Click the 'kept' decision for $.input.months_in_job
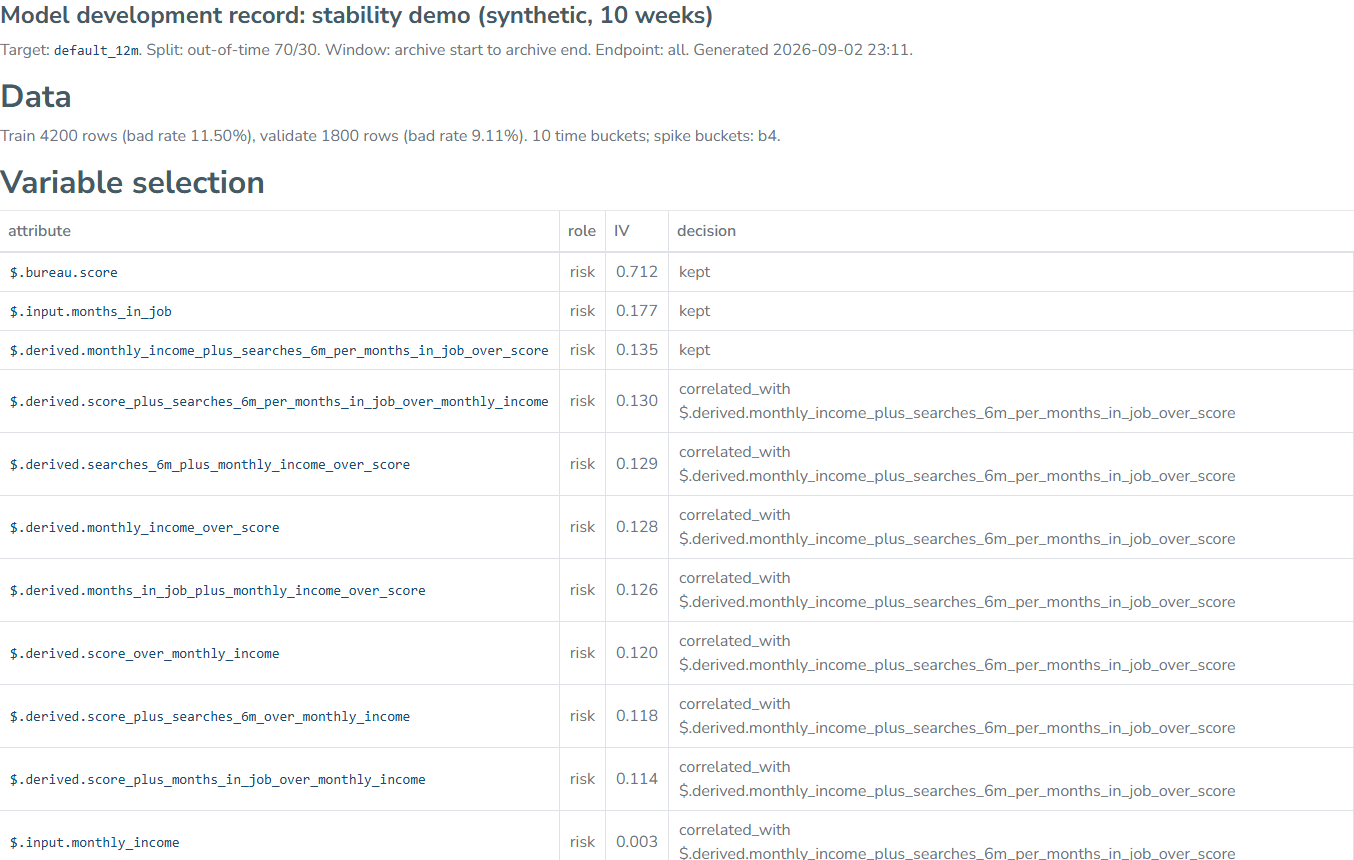This screenshot has width=1354, height=860. [x=695, y=311]
